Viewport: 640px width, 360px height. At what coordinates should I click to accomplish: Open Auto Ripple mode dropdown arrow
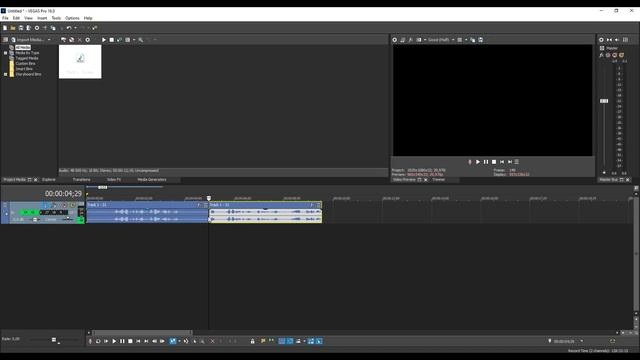coord(304,341)
